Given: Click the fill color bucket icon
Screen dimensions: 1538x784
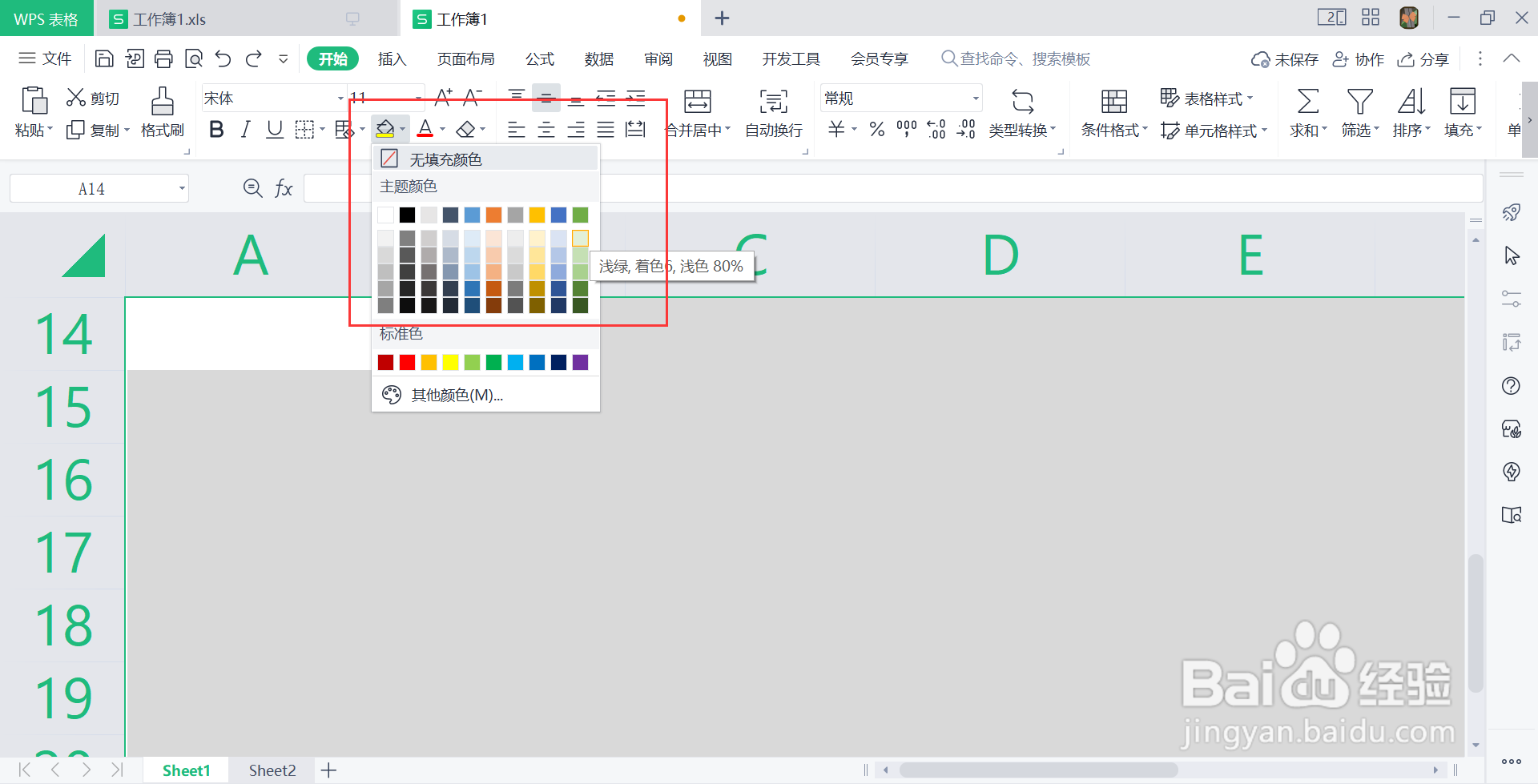Looking at the screenshot, I should pyautogui.click(x=385, y=128).
